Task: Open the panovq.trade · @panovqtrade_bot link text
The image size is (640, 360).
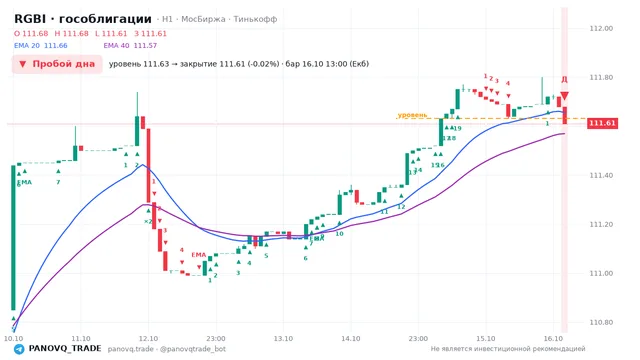Action: point(167,349)
